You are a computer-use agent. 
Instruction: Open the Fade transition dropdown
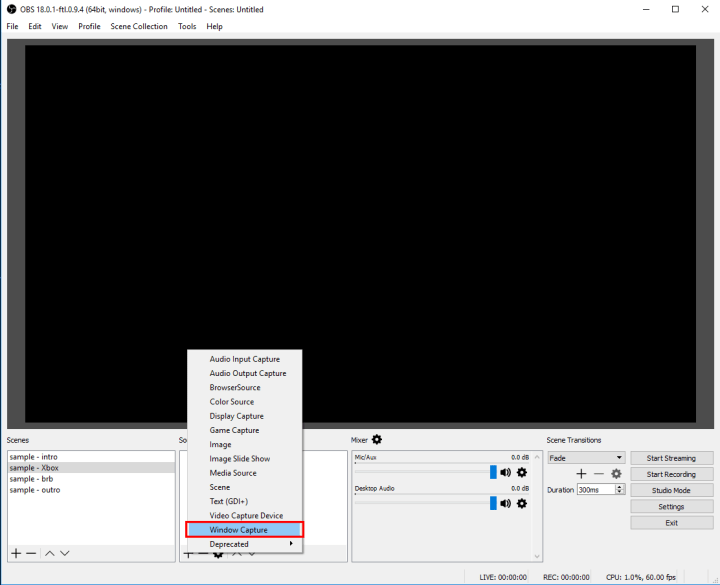(586, 458)
